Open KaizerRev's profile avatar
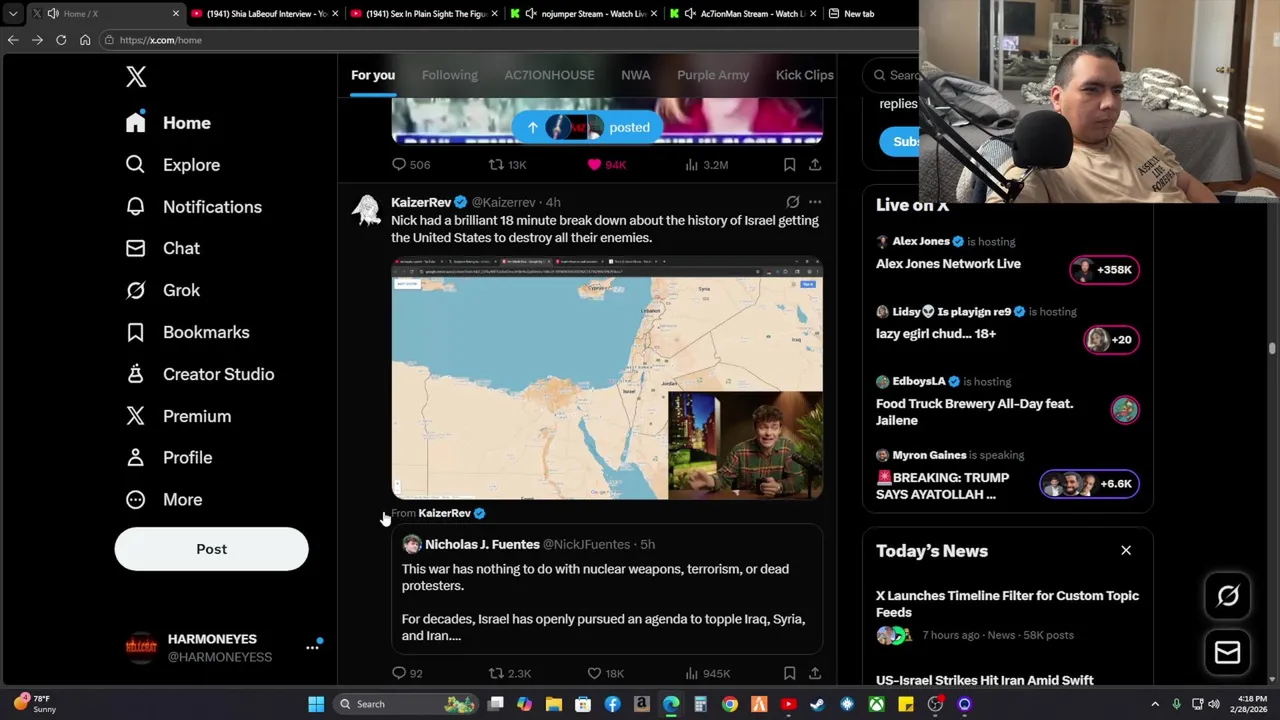 (367, 210)
